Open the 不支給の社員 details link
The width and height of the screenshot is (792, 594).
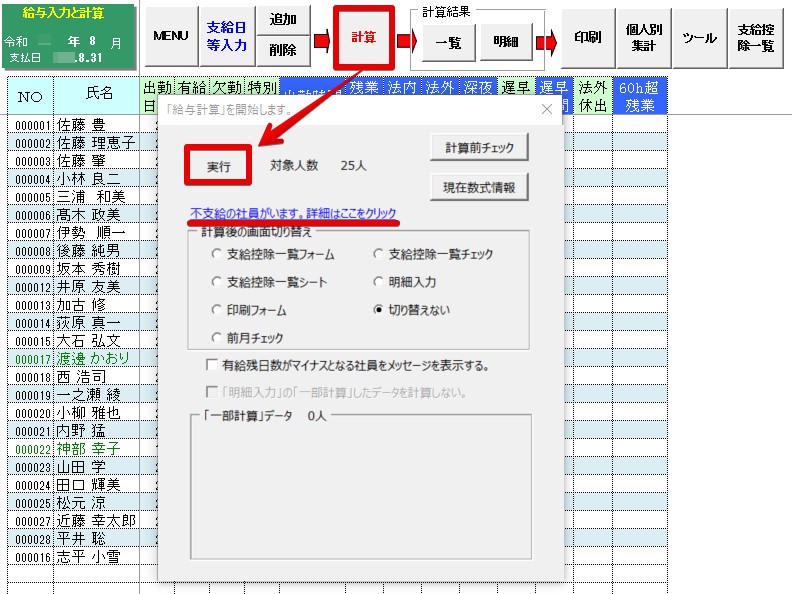(293, 214)
